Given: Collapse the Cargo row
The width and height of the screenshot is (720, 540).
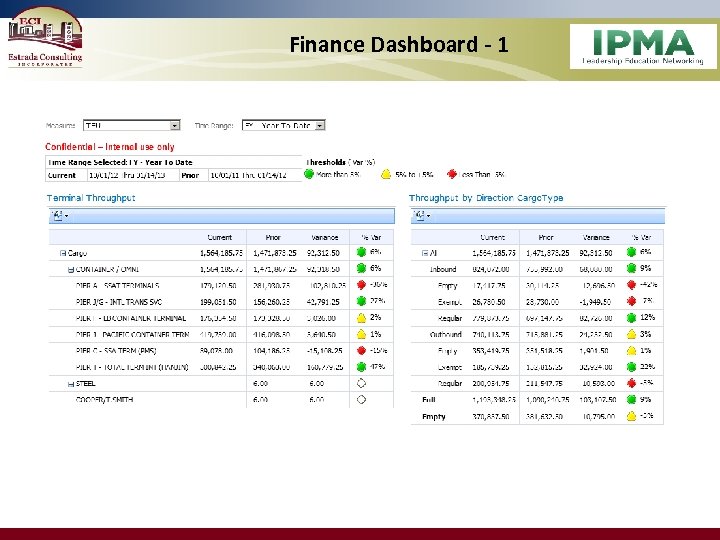Looking at the screenshot, I should pos(63,253).
